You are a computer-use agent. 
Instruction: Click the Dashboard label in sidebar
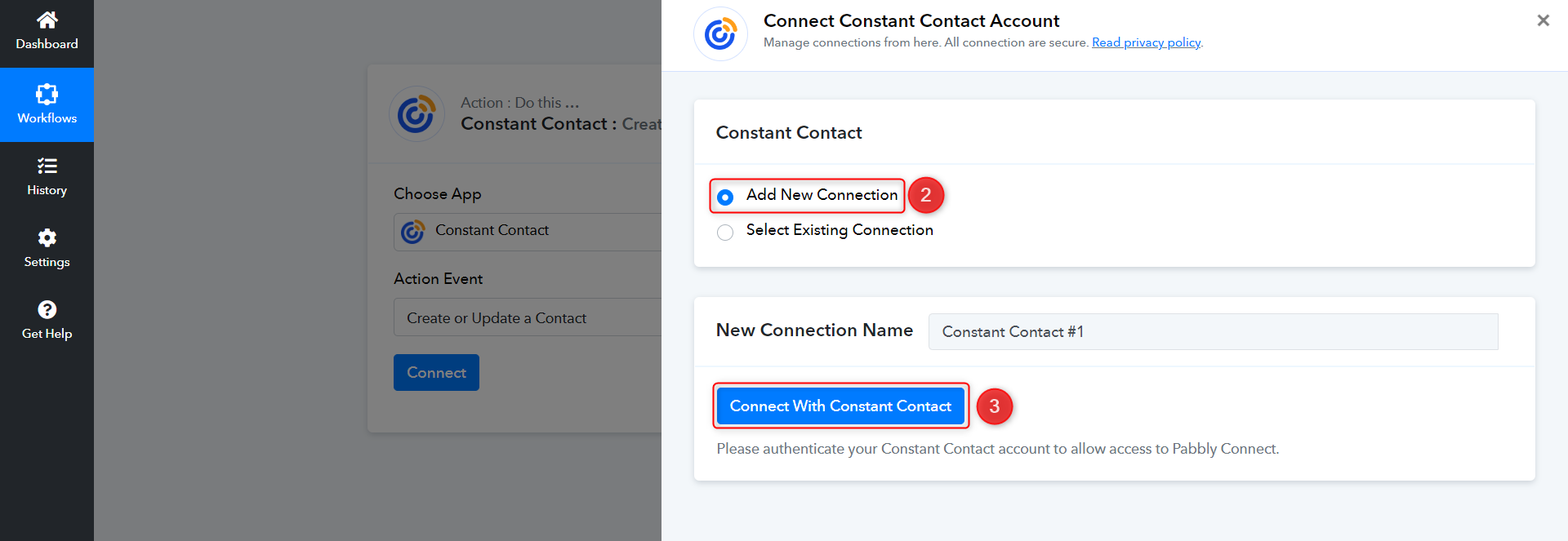pyautogui.click(x=47, y=44)
